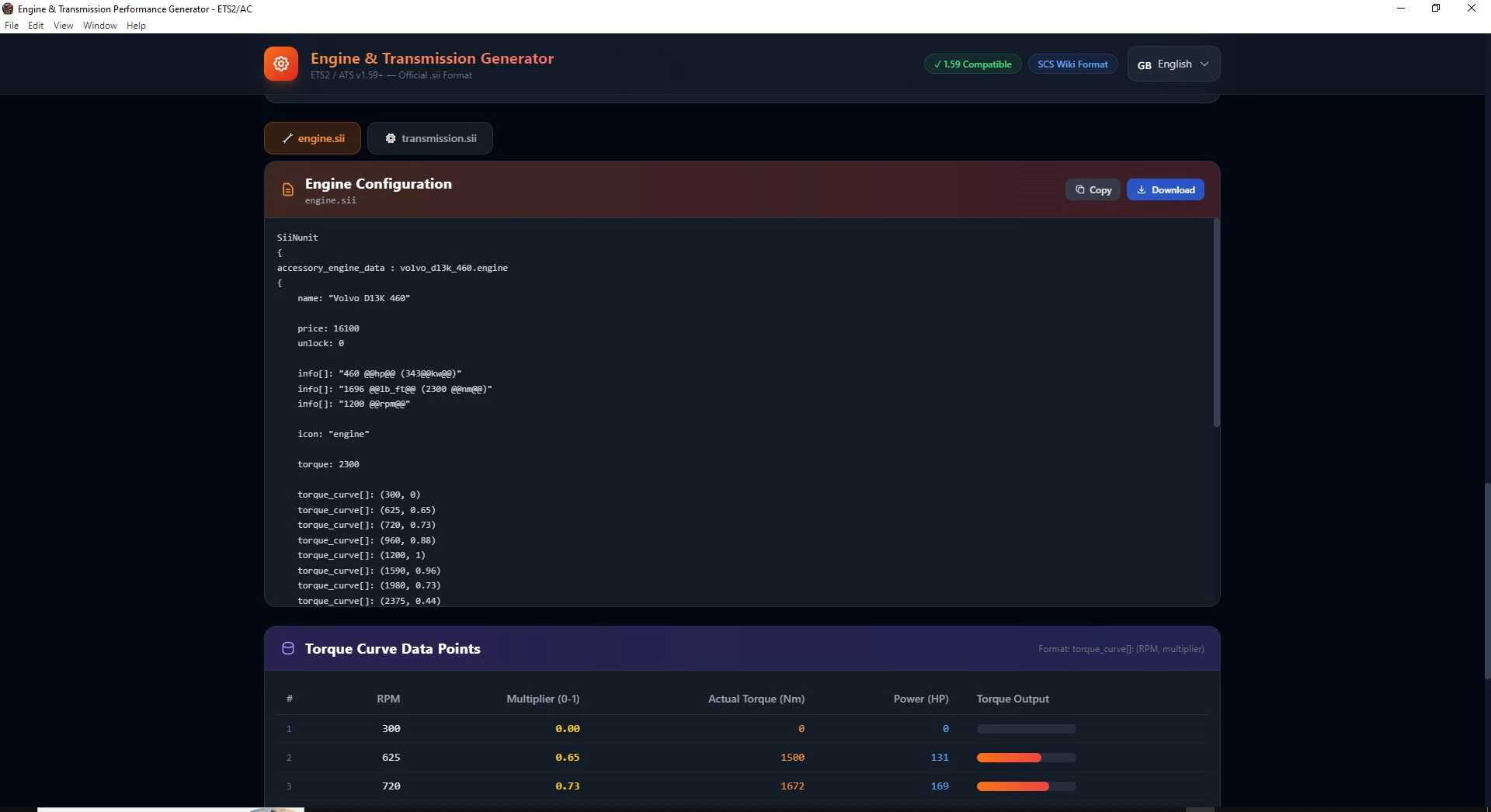Click the Engine & Transmission Generator title
1491x812 pixels.
(x=432, y=58)
